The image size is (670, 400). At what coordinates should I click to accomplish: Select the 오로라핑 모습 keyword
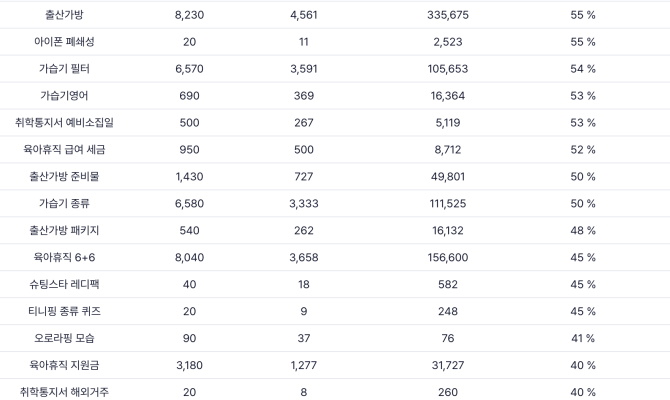[66, 339]
